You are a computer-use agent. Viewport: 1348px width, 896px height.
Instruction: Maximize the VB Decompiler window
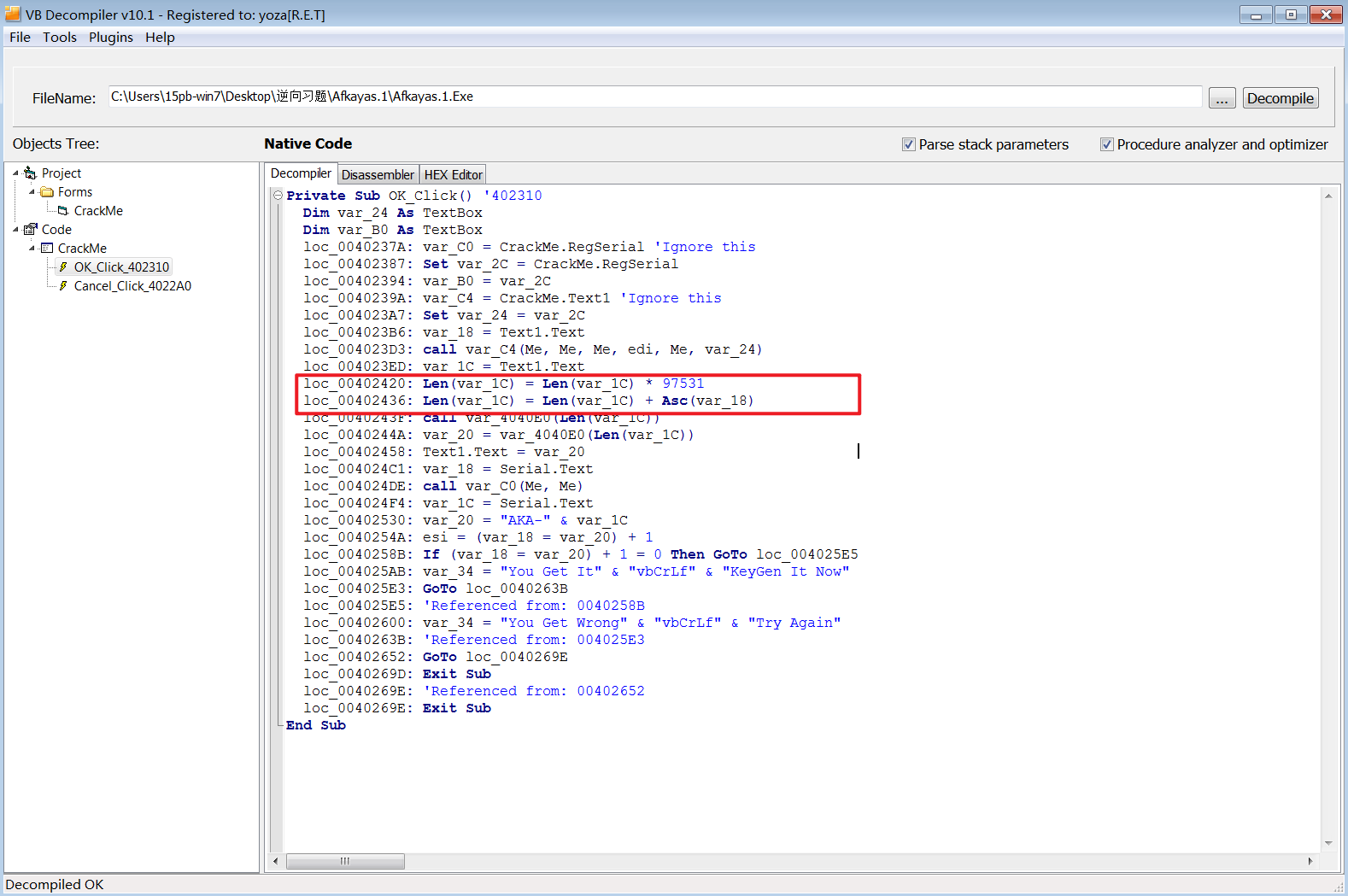point(1291,15)
